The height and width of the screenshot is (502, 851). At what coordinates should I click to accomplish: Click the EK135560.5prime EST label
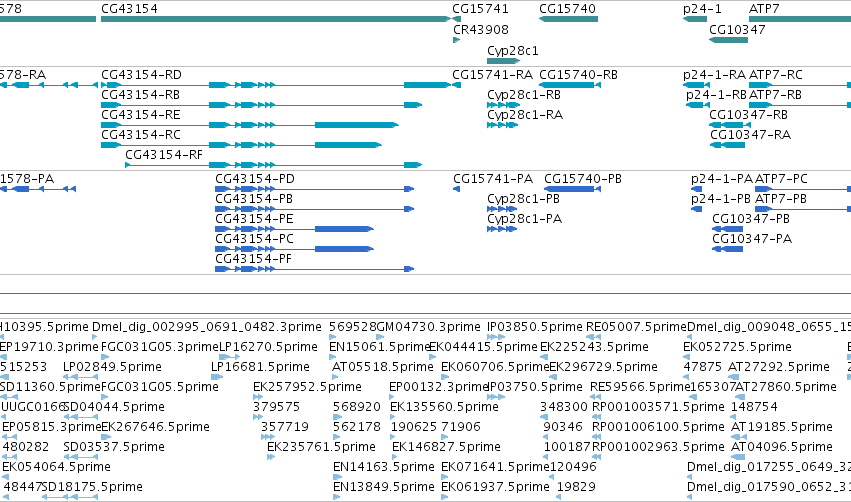click(444, 407)
